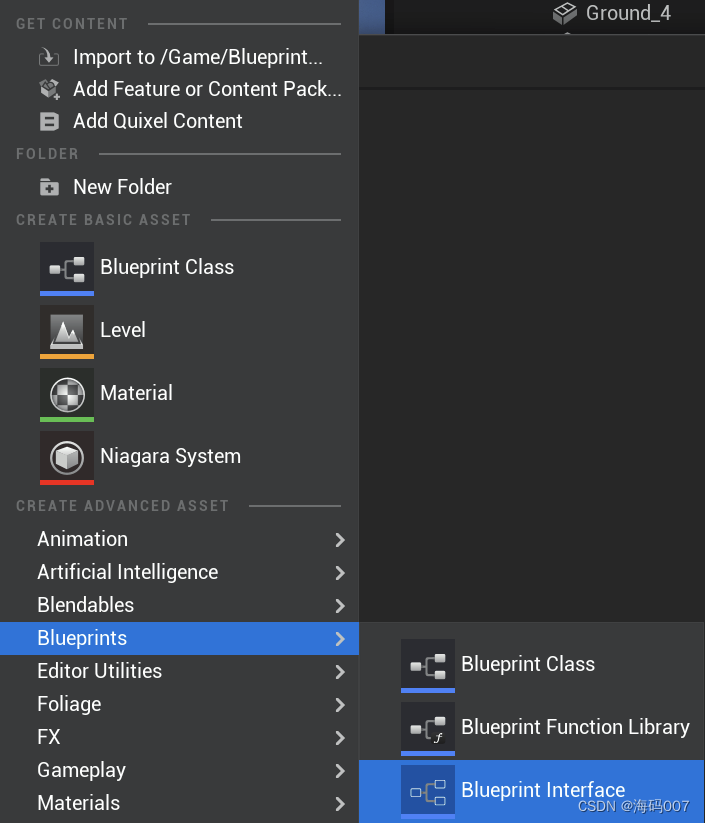The width and height of the screenshot is (705, 823).
Task: Expand the Foliage chevron arrow
Action: point(340,705)
